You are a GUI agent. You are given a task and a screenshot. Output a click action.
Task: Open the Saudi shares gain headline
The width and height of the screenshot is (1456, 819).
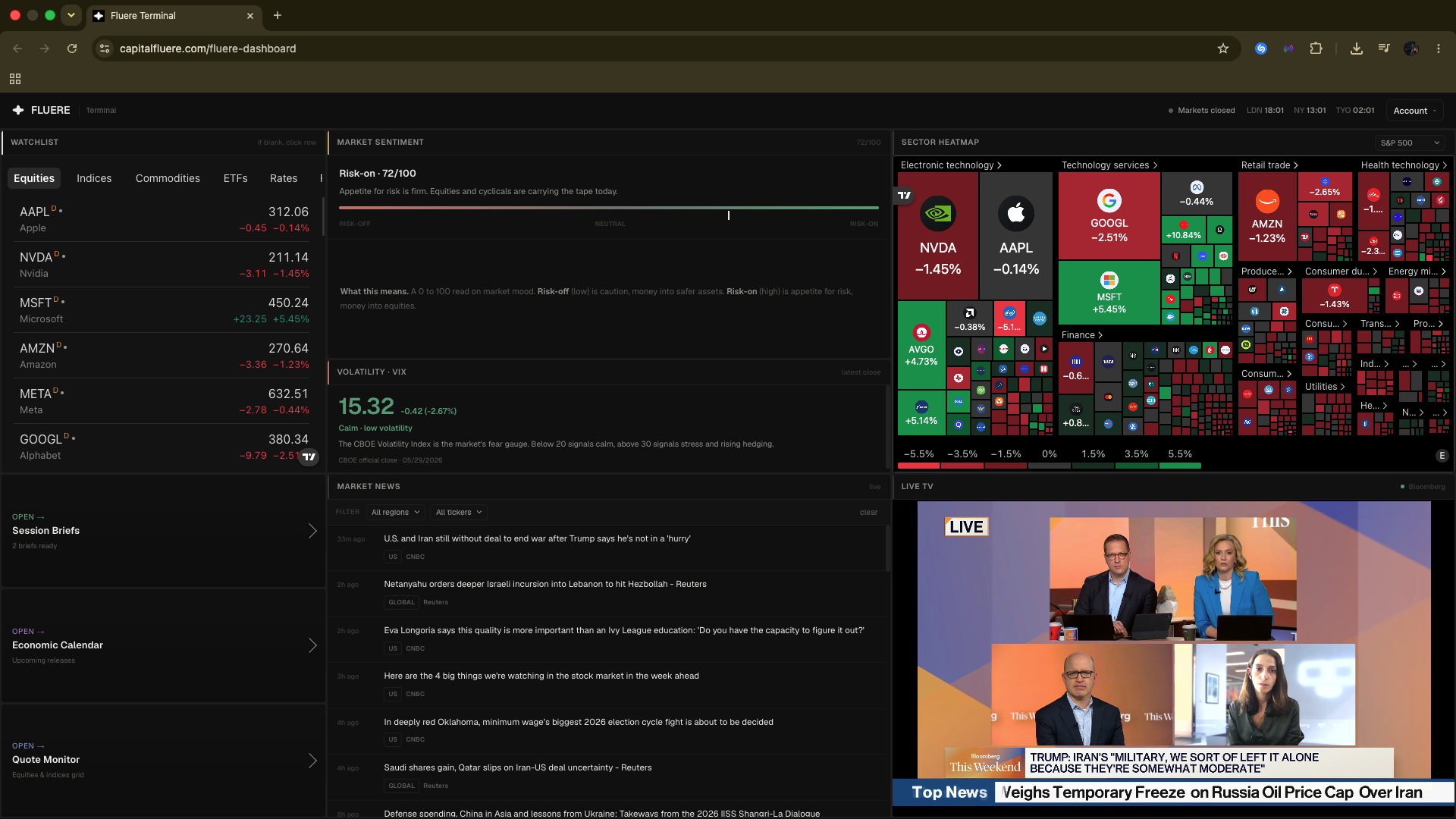(518, 767)
